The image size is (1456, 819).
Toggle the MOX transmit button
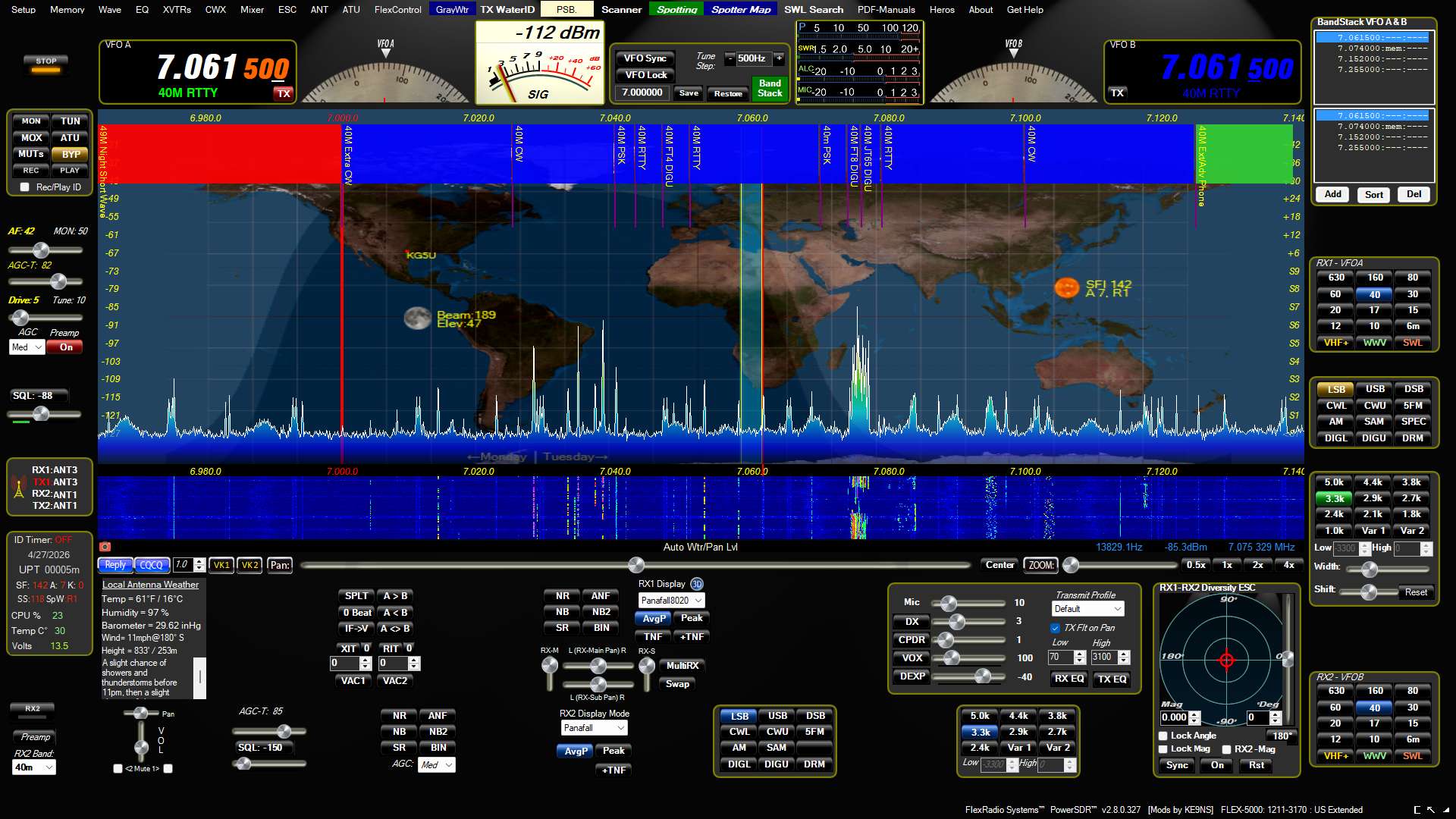coord(31,138)
